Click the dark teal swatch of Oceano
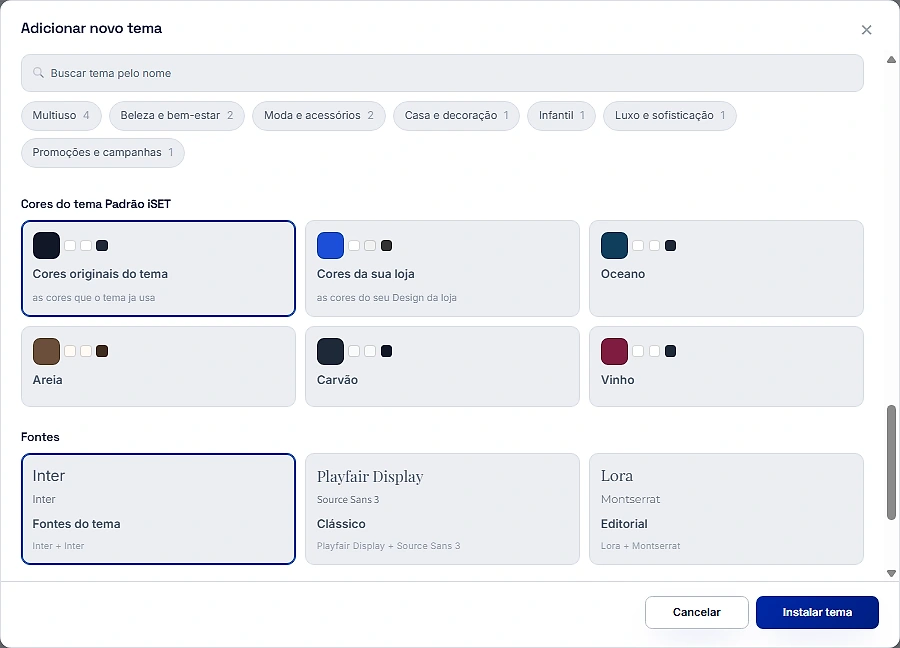This screenshot has width=900, height=648. point(614,246)
